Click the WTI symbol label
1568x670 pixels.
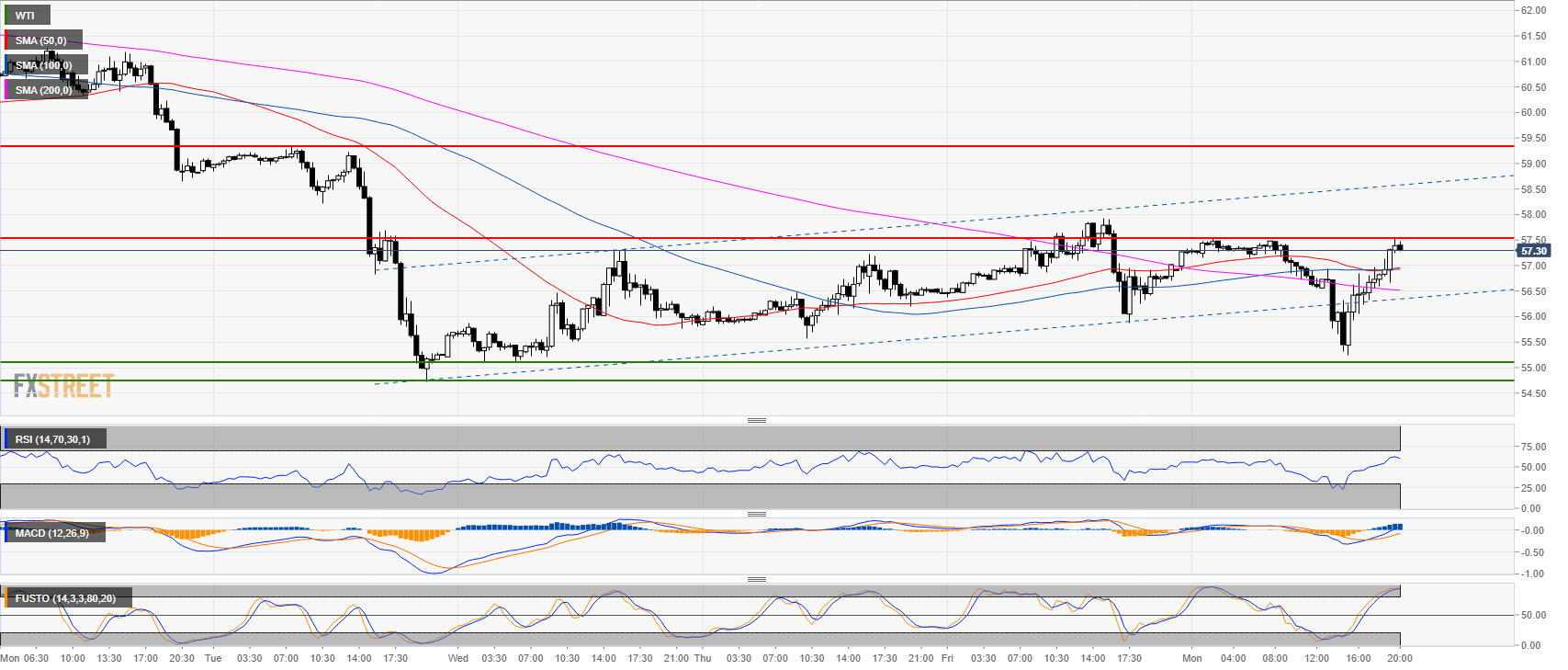[x=26, y=16]
